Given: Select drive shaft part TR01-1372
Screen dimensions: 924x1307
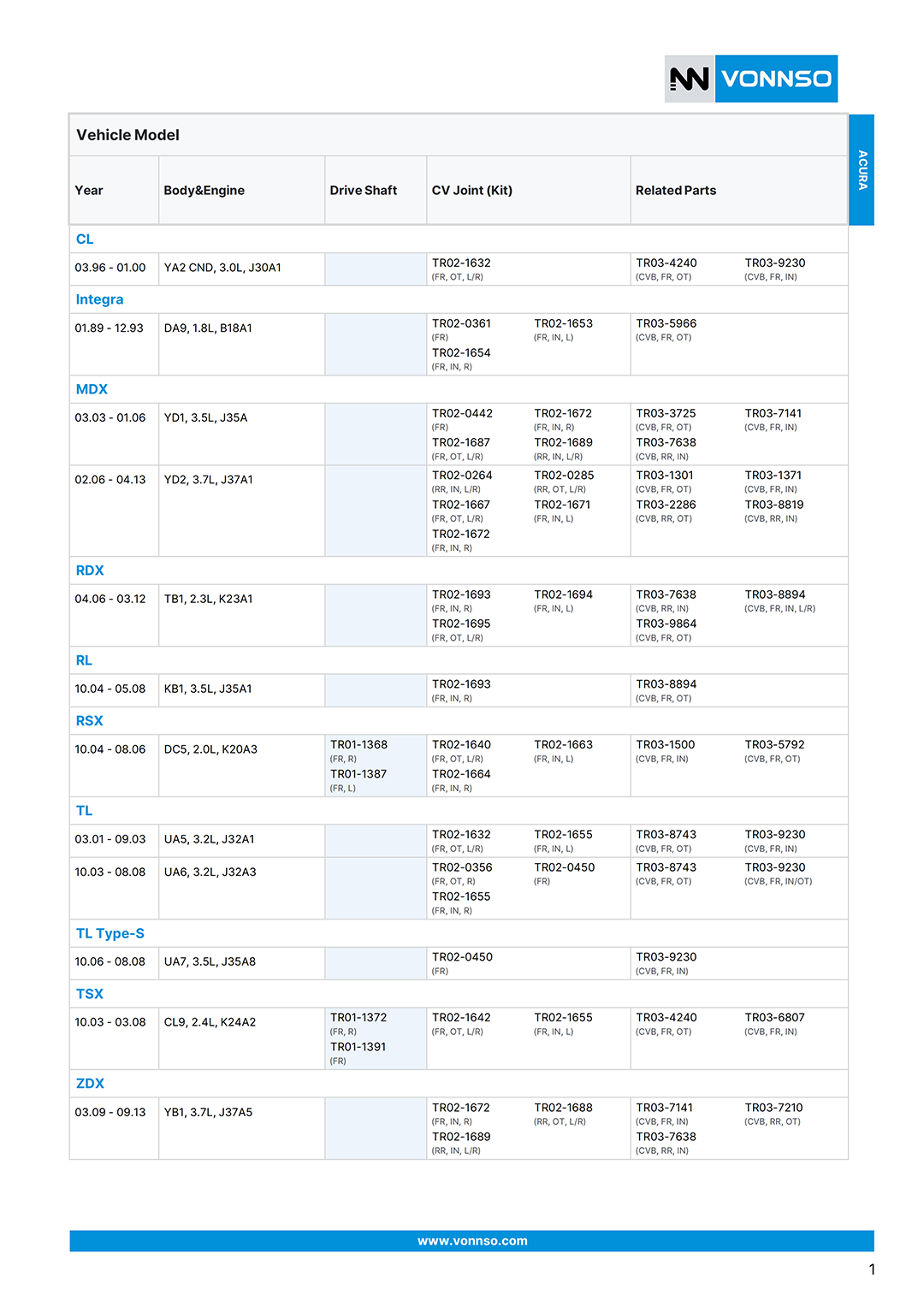Looking at the screenshot, I should [x=358, y=1018].
